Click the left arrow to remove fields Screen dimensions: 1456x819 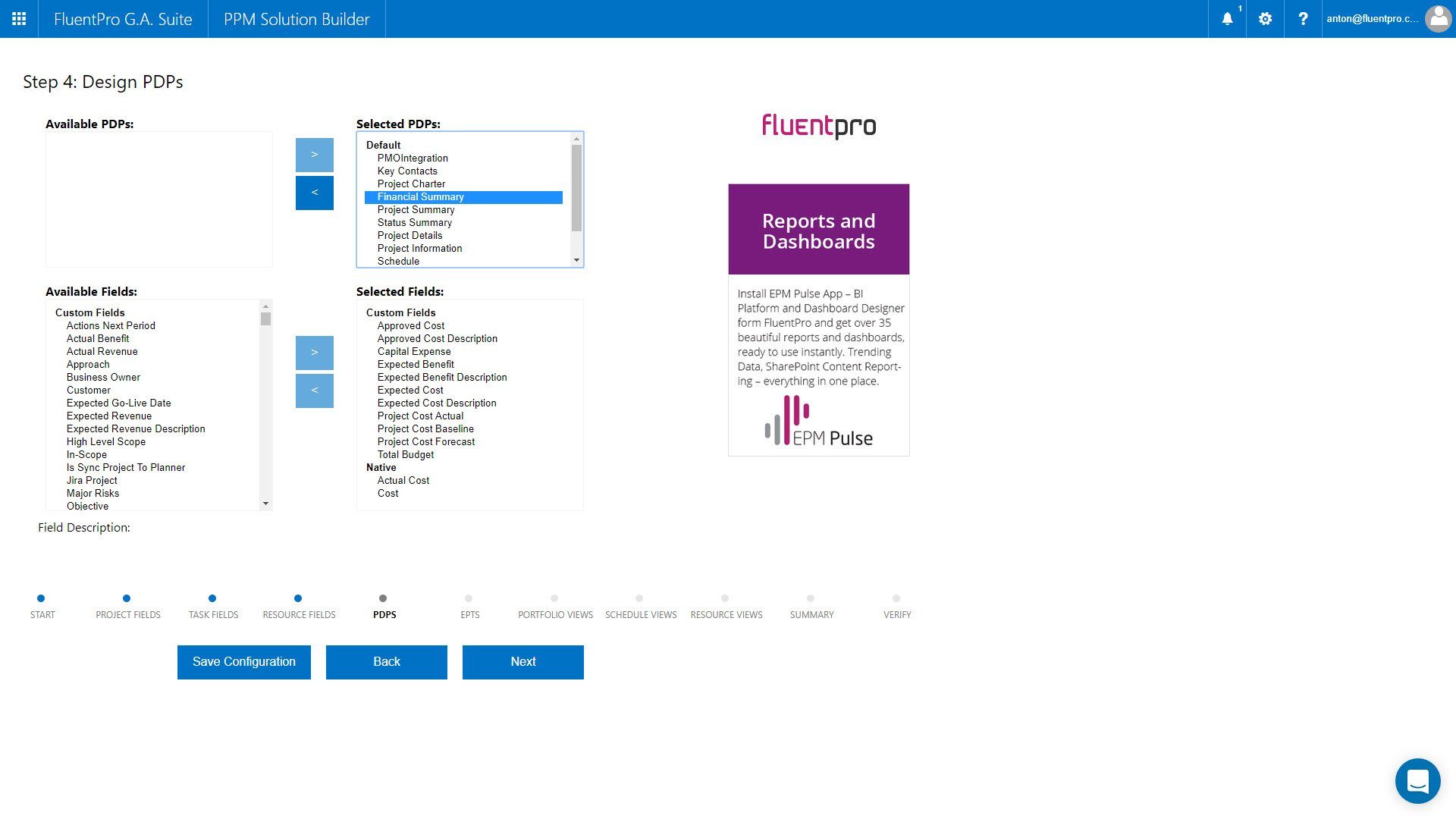(314, 391)
